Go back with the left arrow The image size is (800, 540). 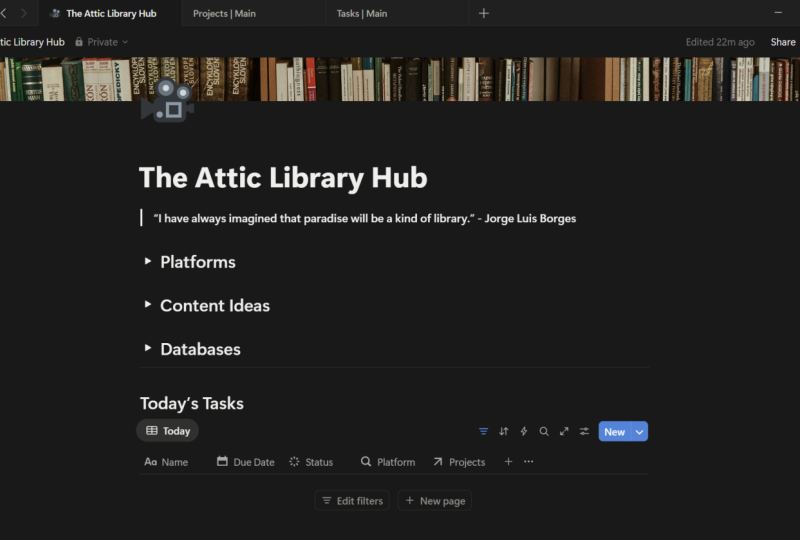(x=4, y=13)
